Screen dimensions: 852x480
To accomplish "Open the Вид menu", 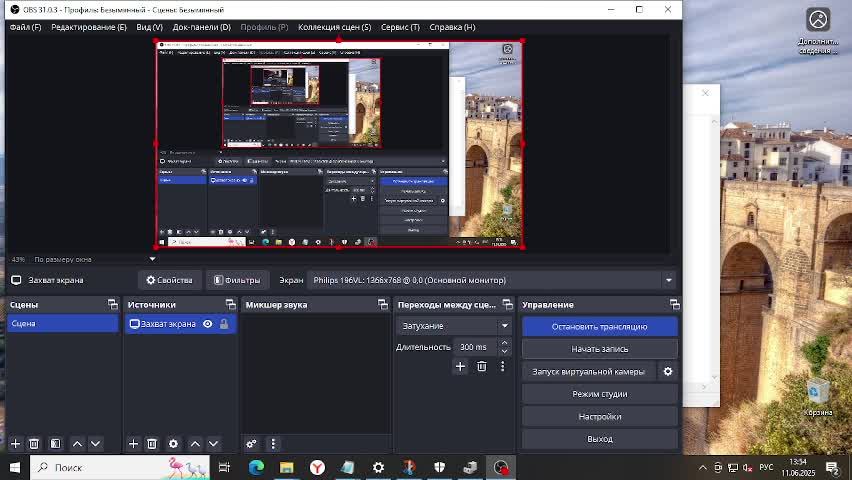I will (x=149, y=27).
